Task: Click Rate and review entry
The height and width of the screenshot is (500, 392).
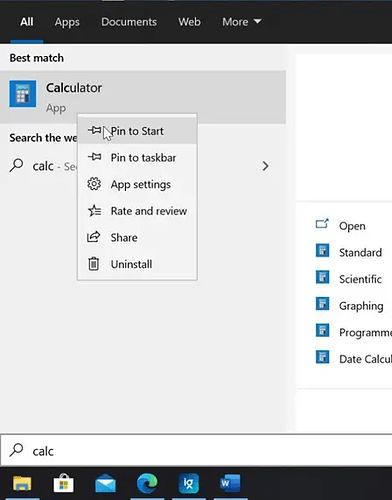Action: click(137, 211)
